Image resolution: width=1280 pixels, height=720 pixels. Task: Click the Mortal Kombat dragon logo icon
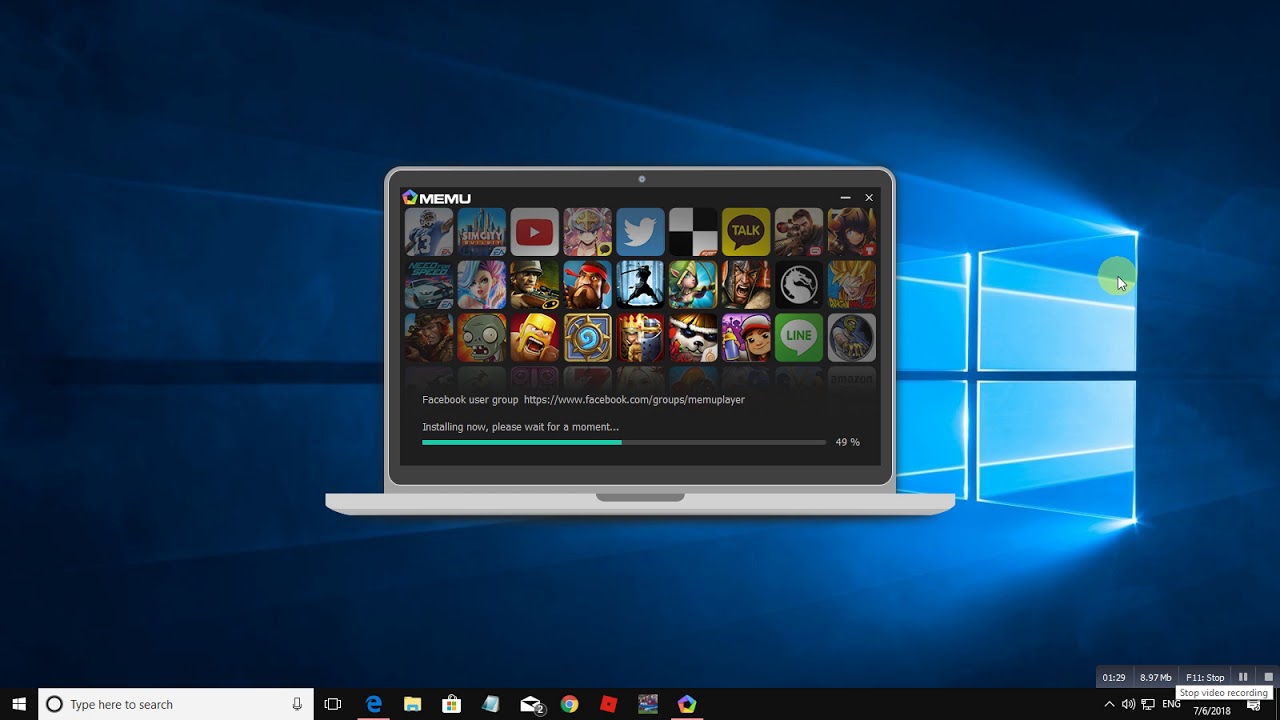click(x=799, y=285)
